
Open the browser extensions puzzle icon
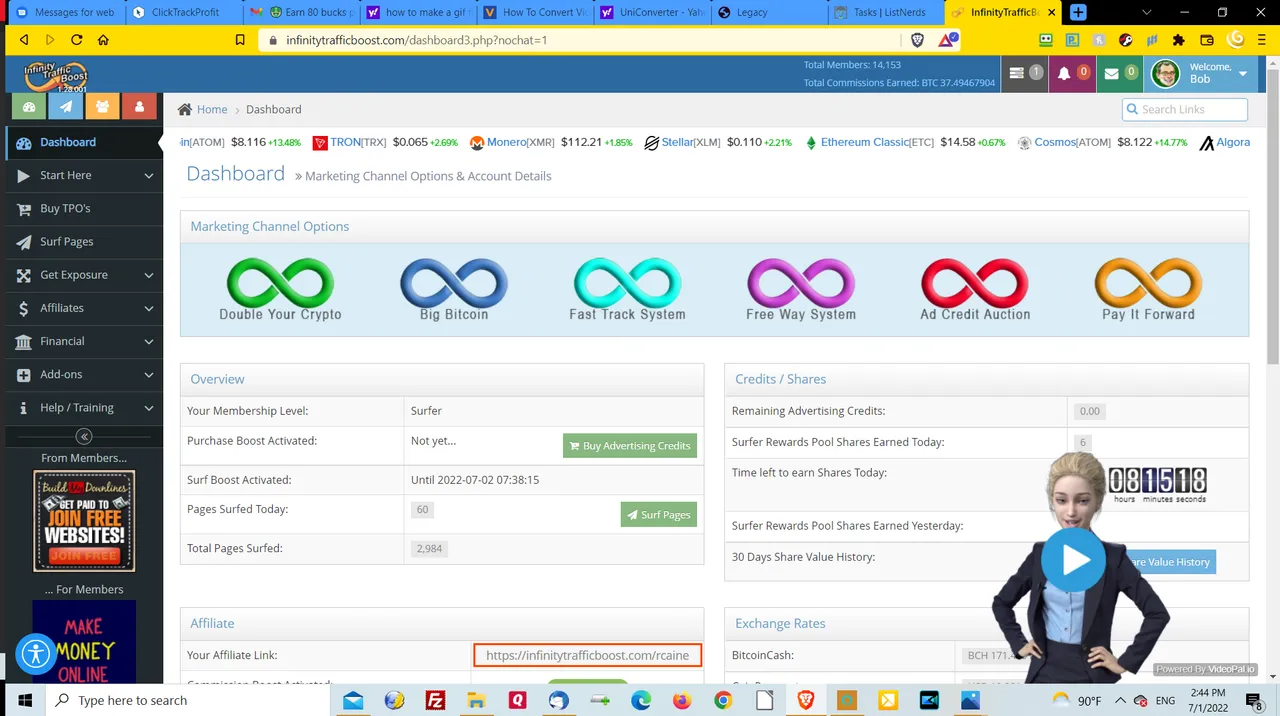pos(1179,40)
